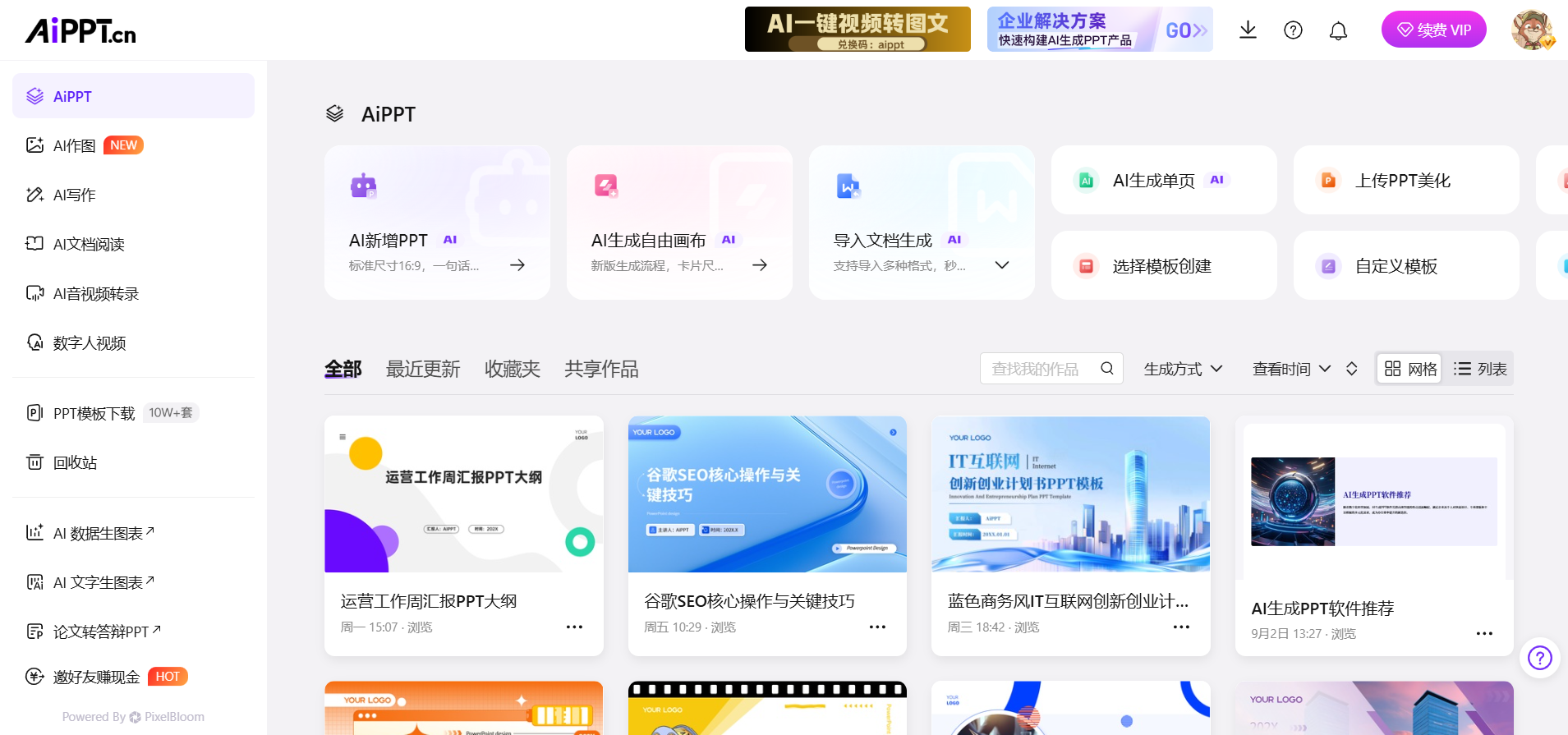
Task: Open the user avatar profile
Action: coord(1532,30)
